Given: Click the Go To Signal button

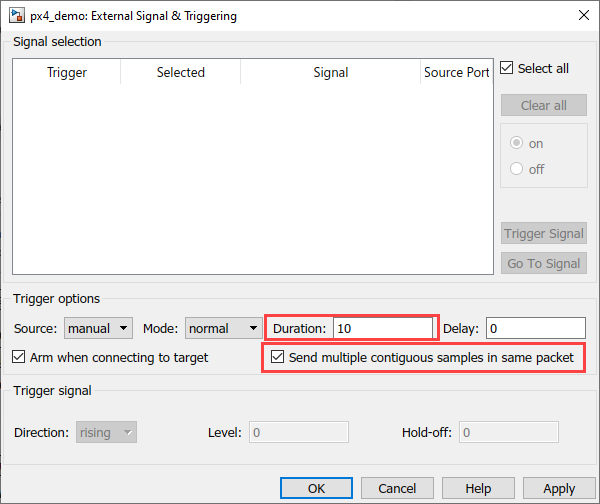Looking at the screenshot, I should (543, 263).
